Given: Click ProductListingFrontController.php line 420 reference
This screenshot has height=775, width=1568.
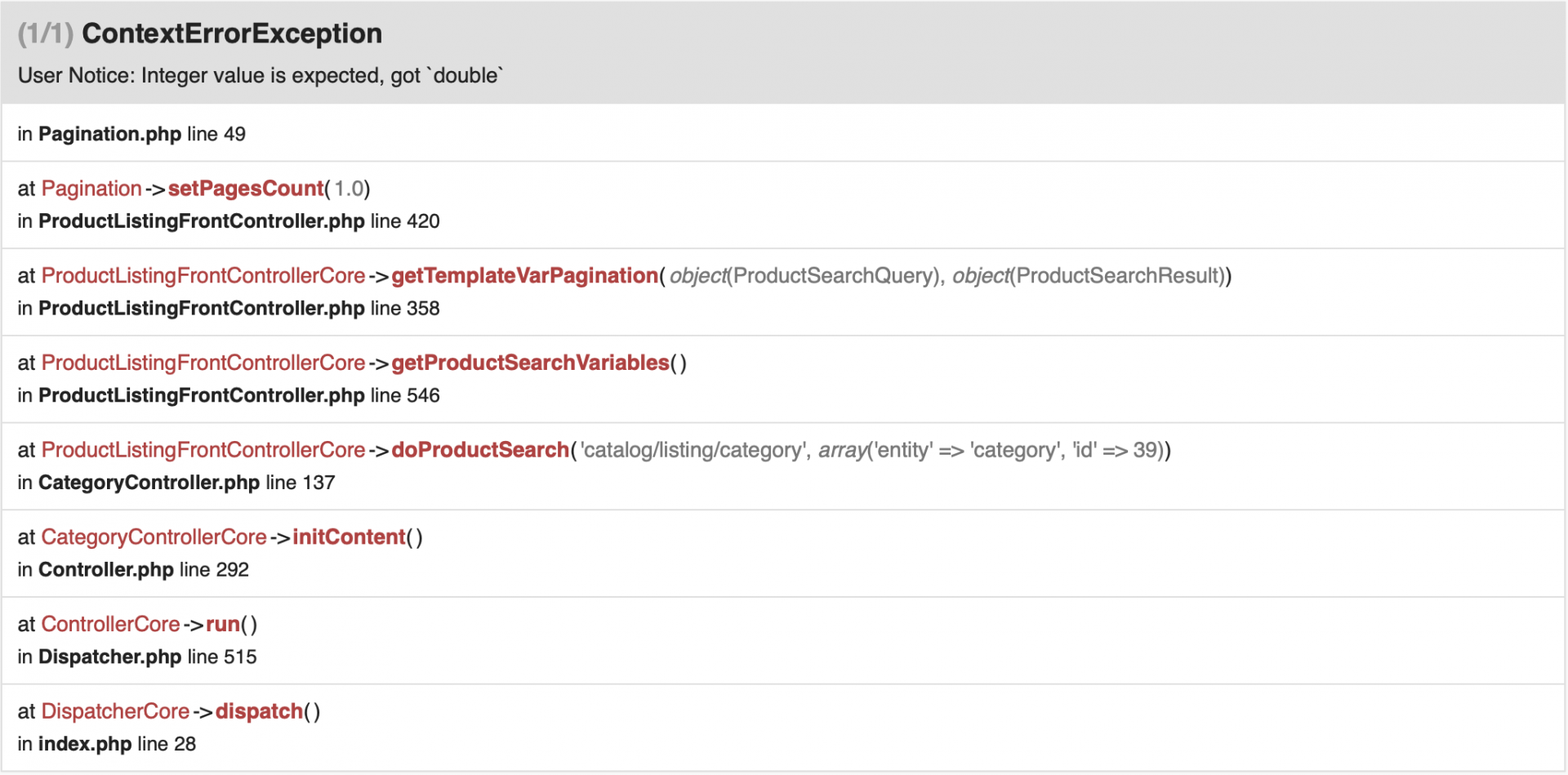Looking at the screenshot, I should [x=201, y=221].
